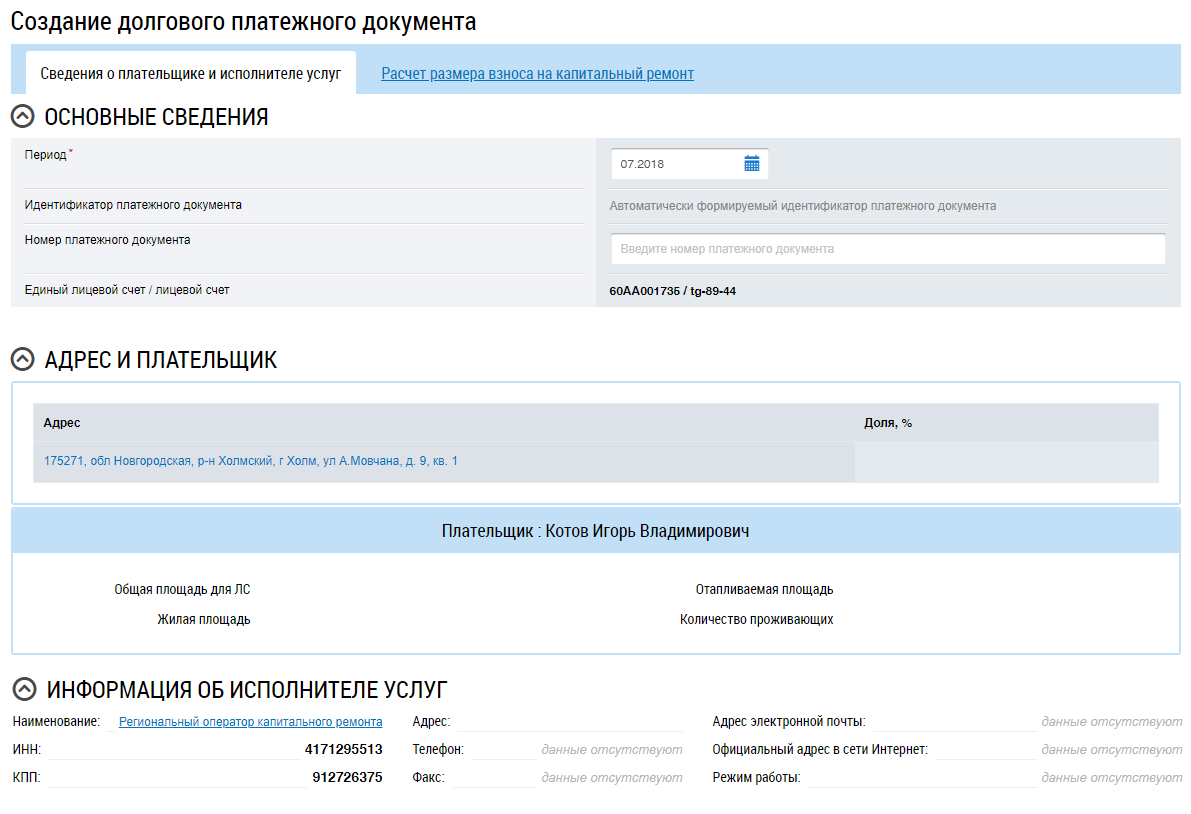This screenshot has height=814, width=1191.
Task: Click the account number 60AA001735 / tg-89-44
Action: click(672, 291)
